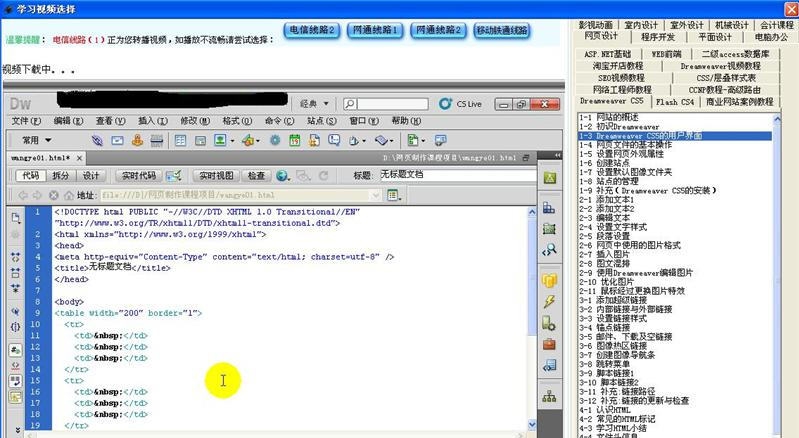Click the Stop icon beside address bar

pos(54,195)
